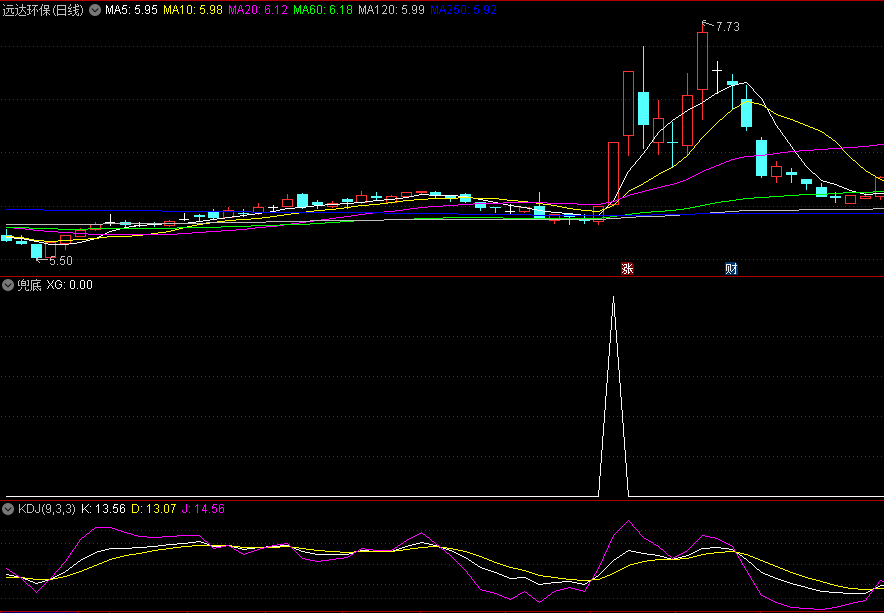Click the 远达环保(日线) chart title
The width and height of the screenshot is (884, 613).
tap(43, 10)
